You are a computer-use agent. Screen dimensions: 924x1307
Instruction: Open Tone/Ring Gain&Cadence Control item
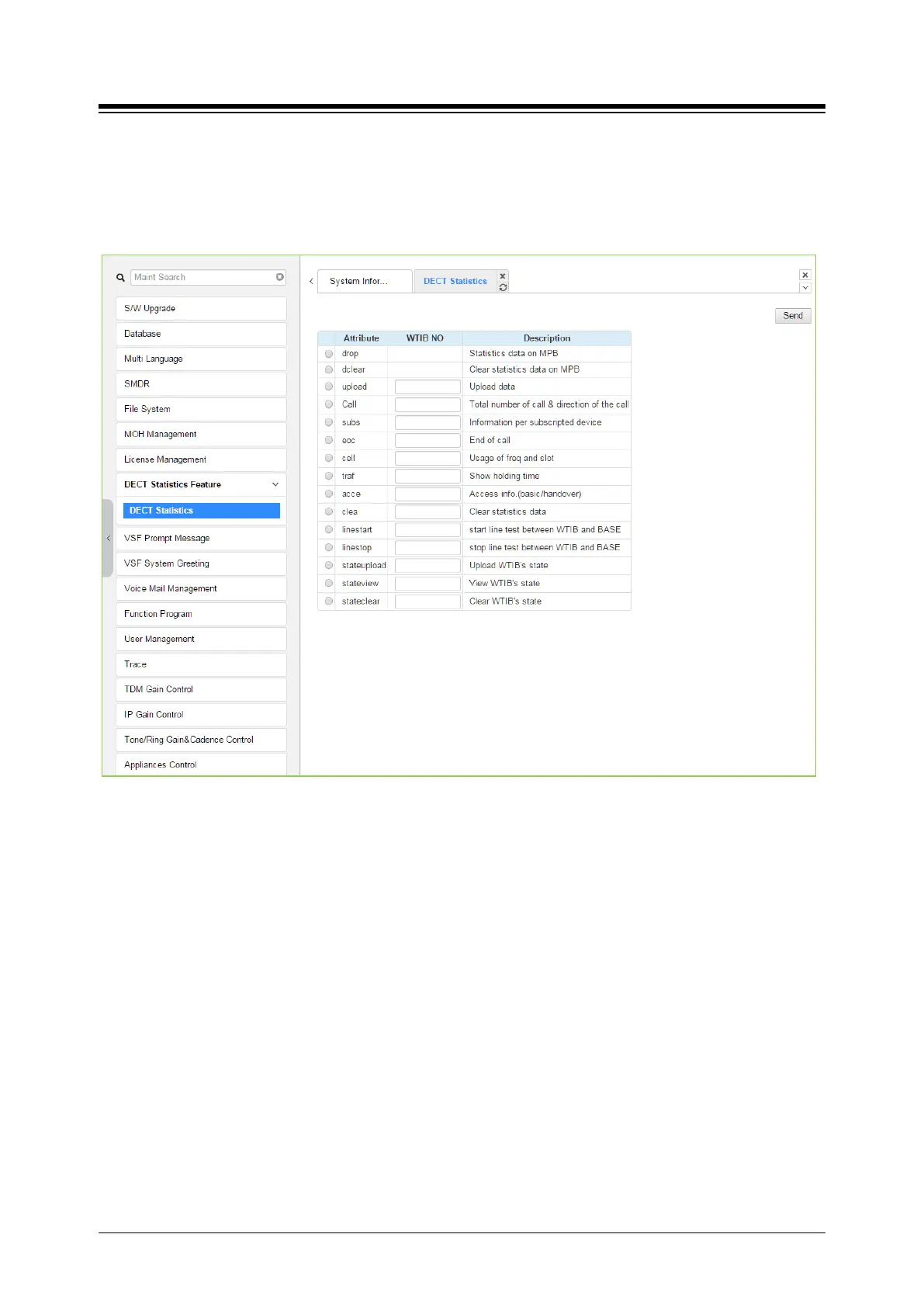tap(201, 740)
